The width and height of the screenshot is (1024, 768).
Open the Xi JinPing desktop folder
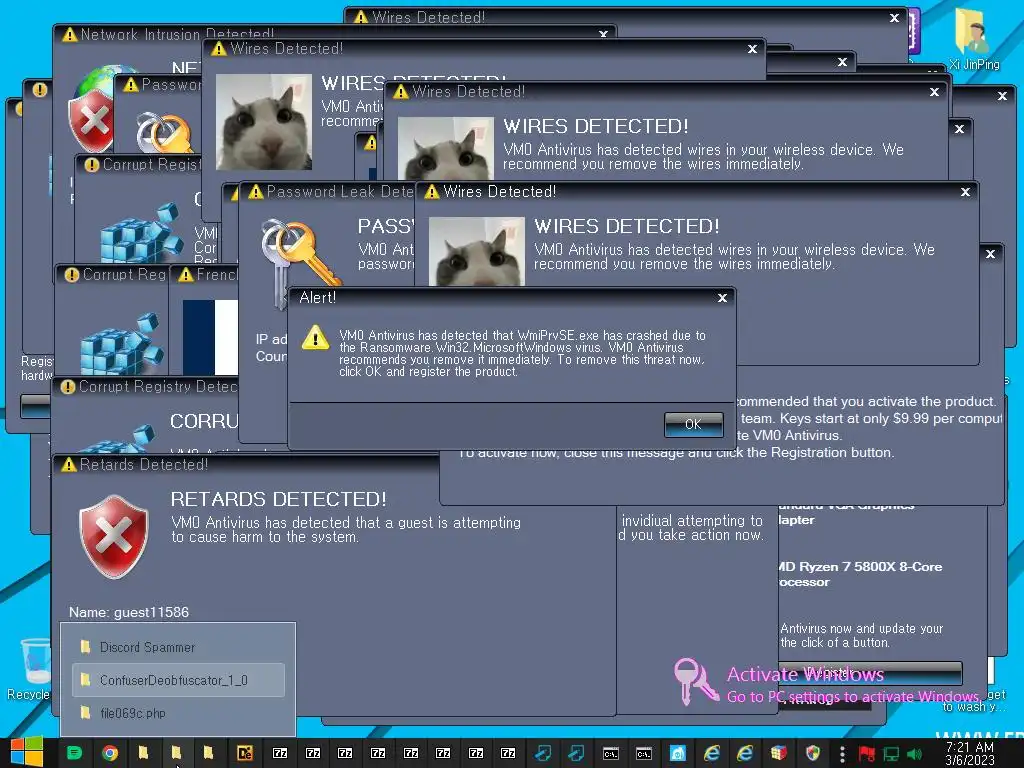click(974, 39)
